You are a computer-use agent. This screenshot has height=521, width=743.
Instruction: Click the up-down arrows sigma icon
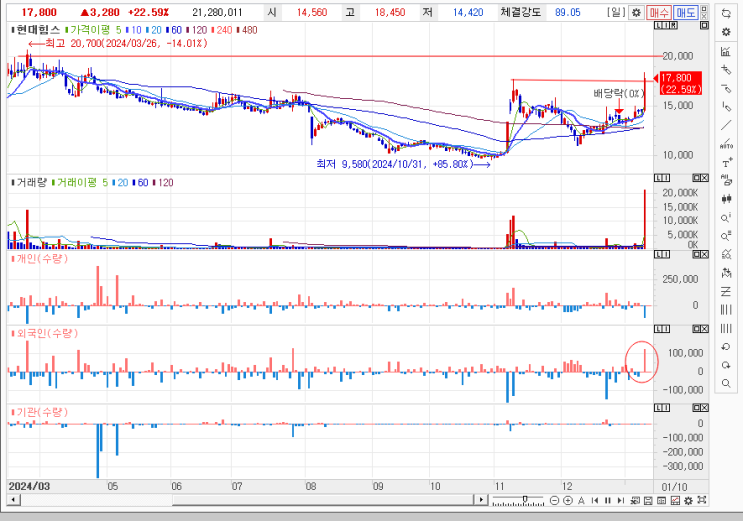[726, 273]
